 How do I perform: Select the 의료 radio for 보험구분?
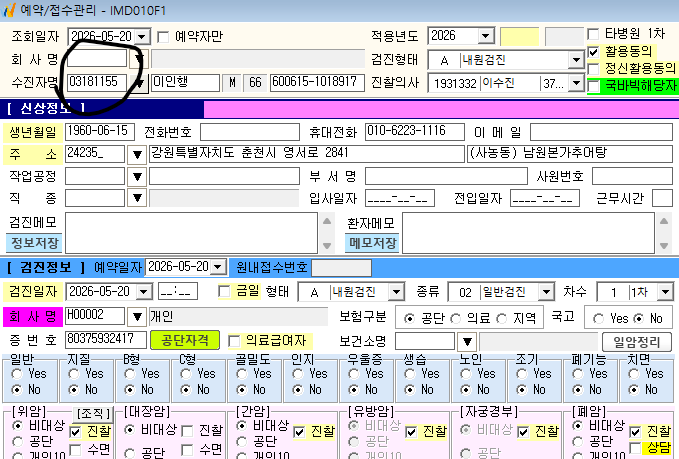coord(455,319)
